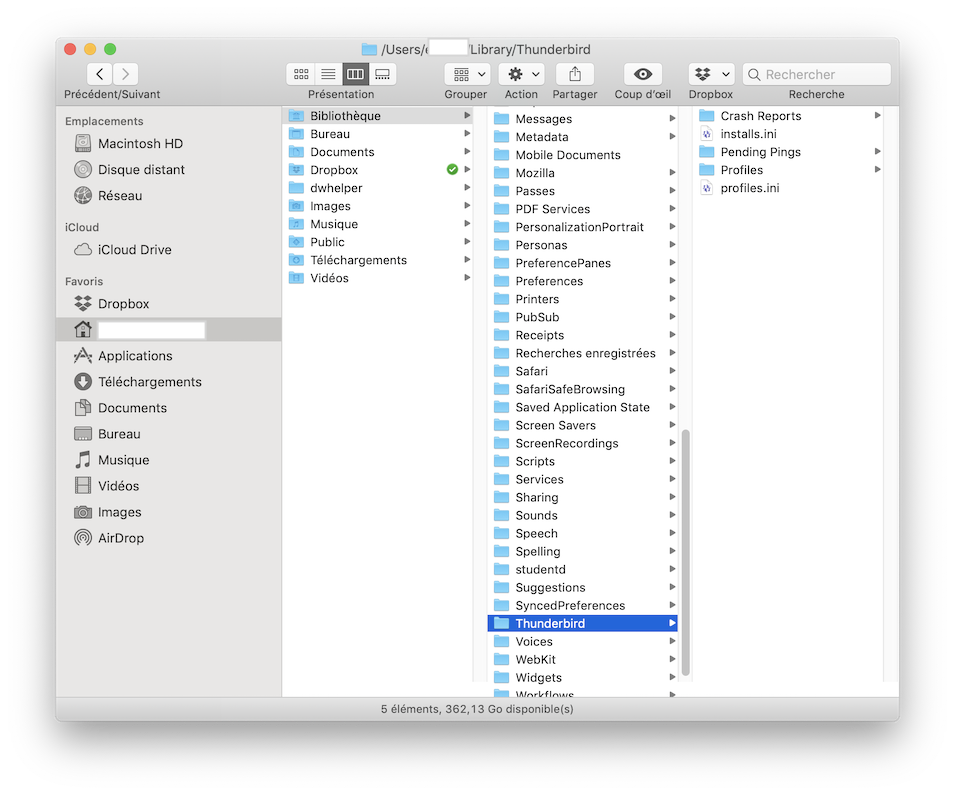The image size is (955, 795).
Task: Select PDF Services folder
Action: [x=582, y=209]
